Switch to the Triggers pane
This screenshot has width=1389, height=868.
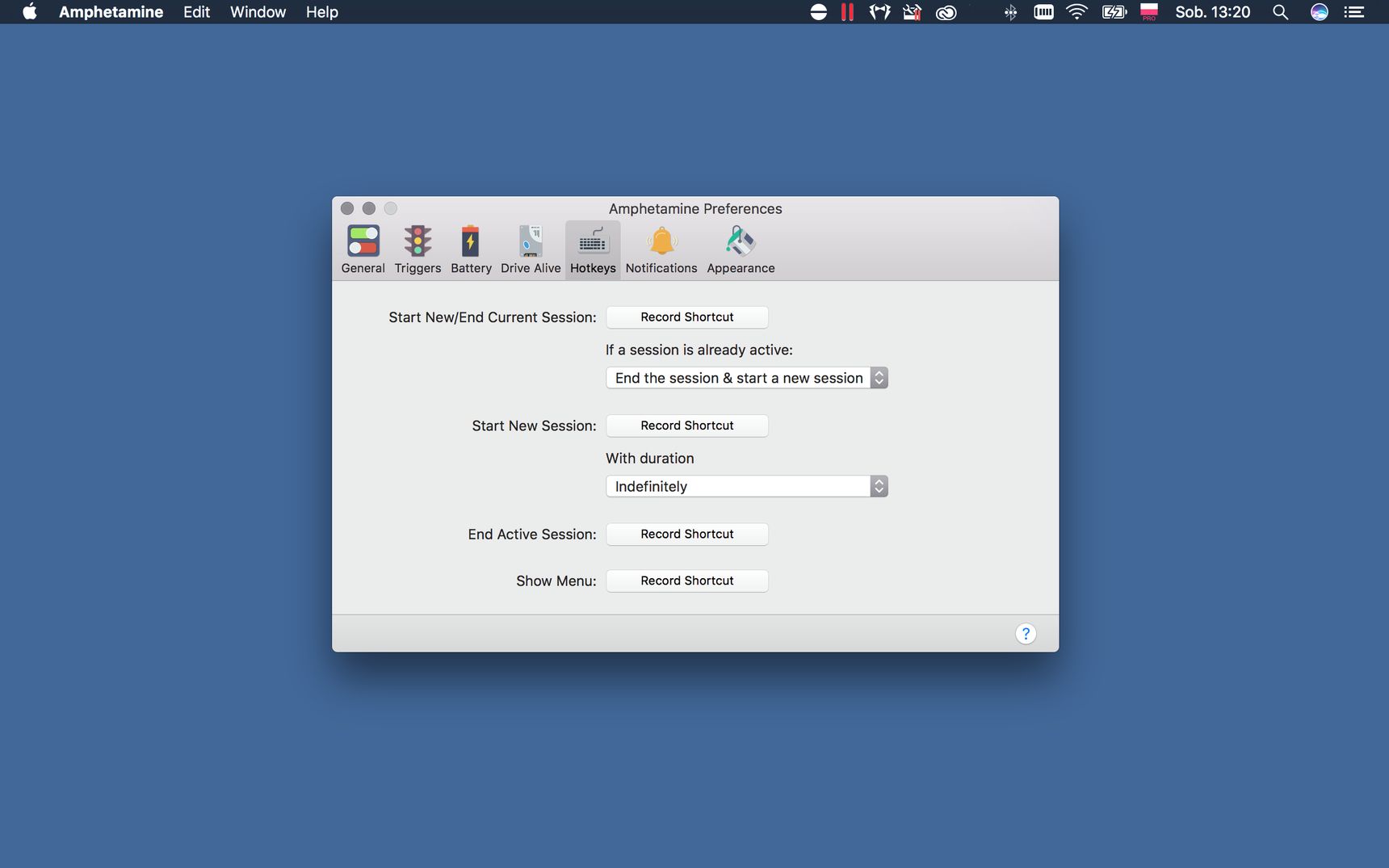418,250
